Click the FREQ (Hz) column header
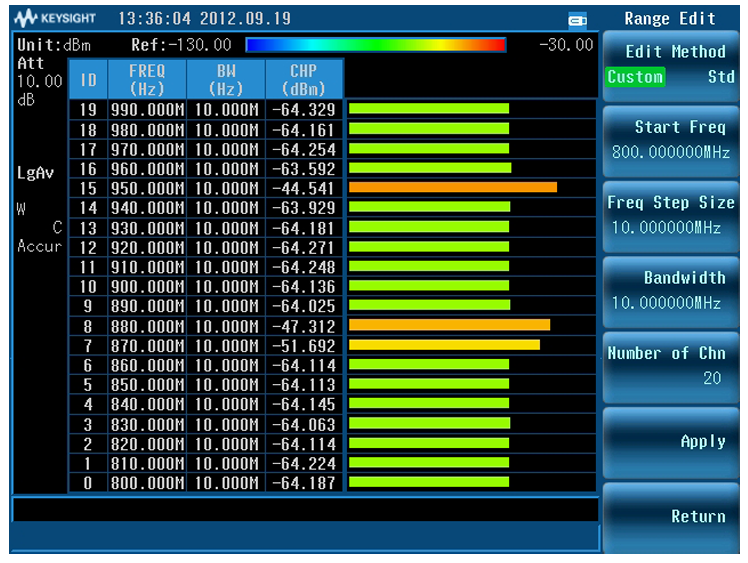The image size is (748, 563). click(x=147, y=79)
